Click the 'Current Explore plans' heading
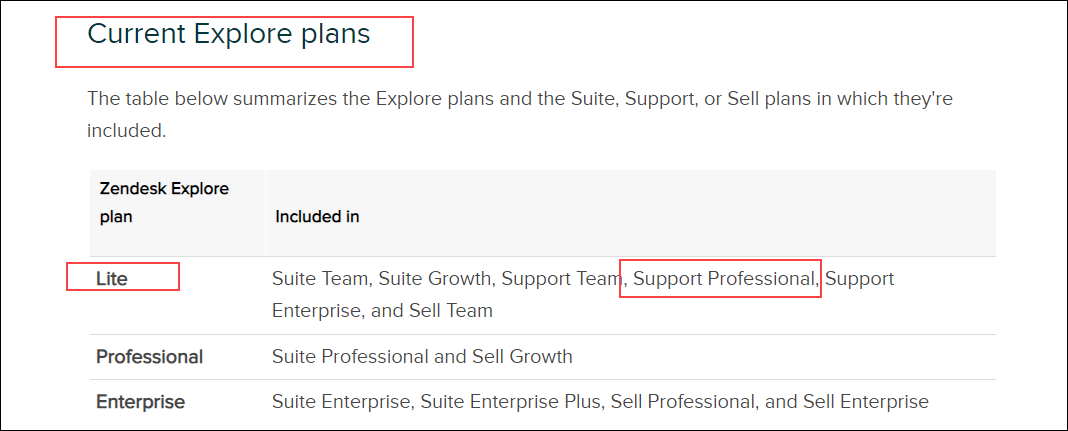 (229, 34)
